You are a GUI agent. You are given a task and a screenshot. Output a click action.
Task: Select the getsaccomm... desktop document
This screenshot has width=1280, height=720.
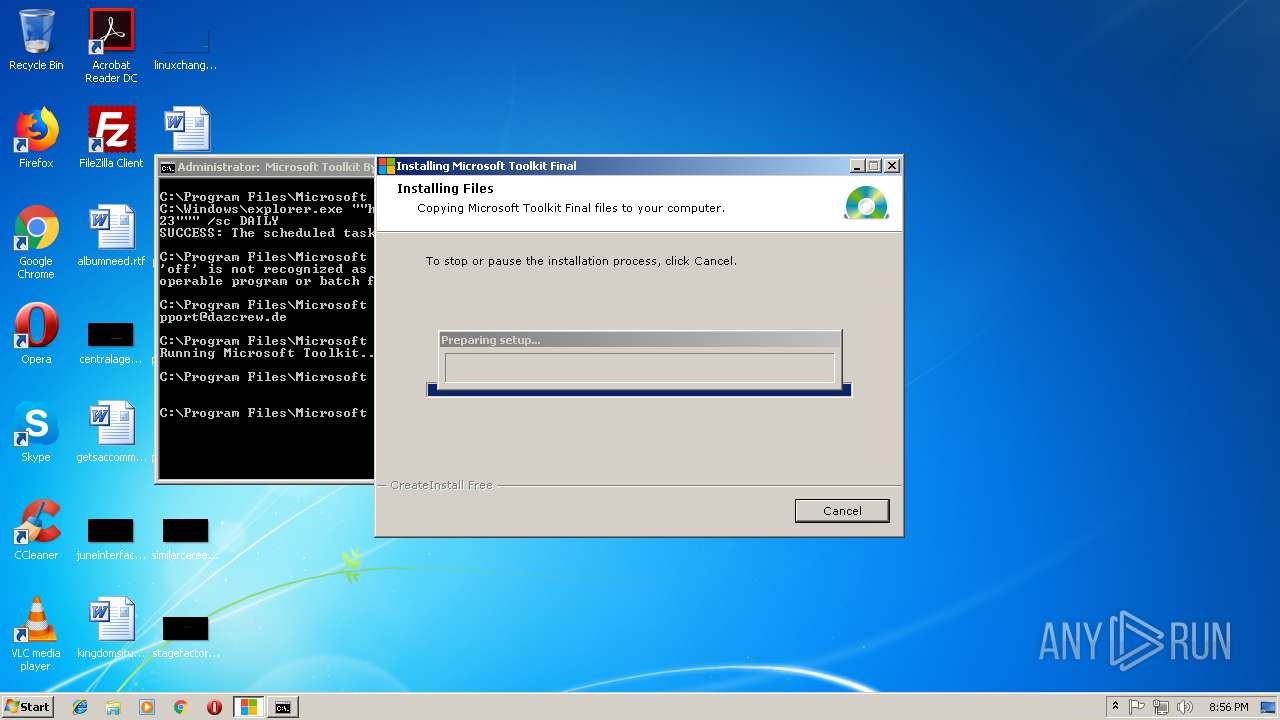(111, 432)
